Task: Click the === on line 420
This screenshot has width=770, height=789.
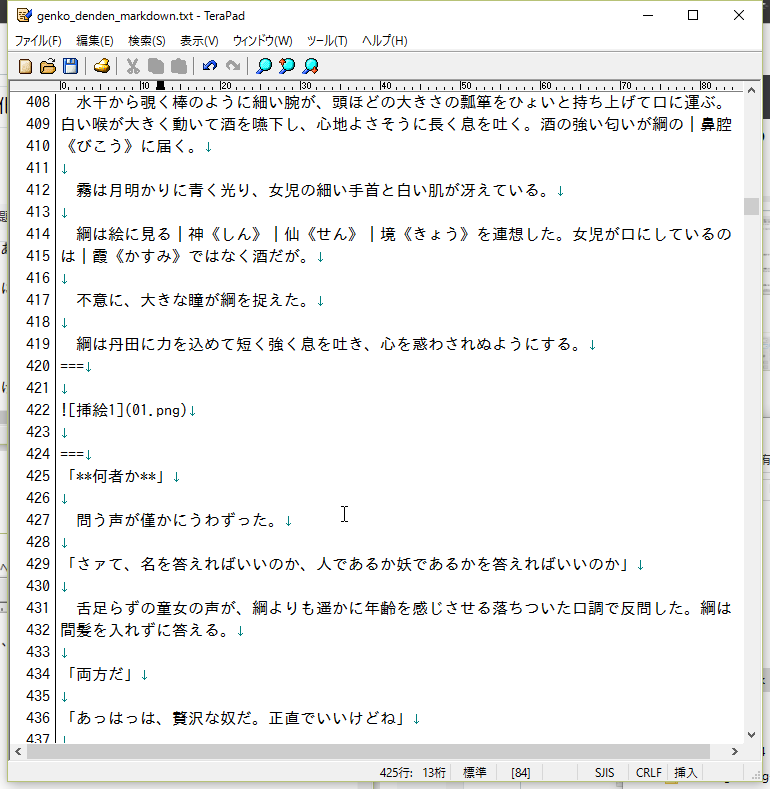Action: tap(72, 366)
